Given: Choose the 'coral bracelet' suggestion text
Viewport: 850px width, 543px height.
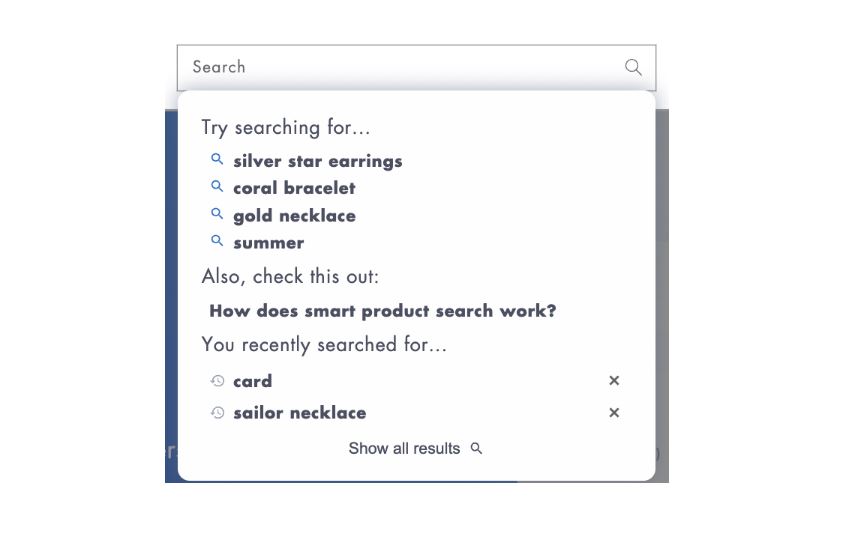Looking at the screenshot, I should [x=294, y=188].
